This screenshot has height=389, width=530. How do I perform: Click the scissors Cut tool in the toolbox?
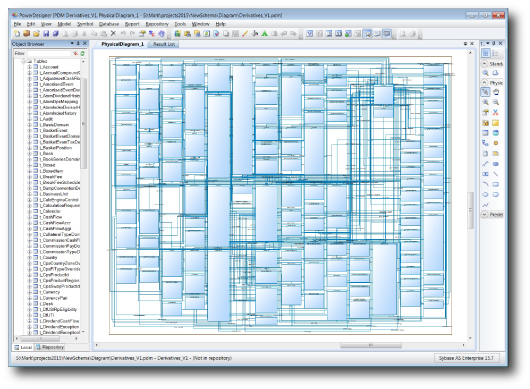tap(496, 112)
